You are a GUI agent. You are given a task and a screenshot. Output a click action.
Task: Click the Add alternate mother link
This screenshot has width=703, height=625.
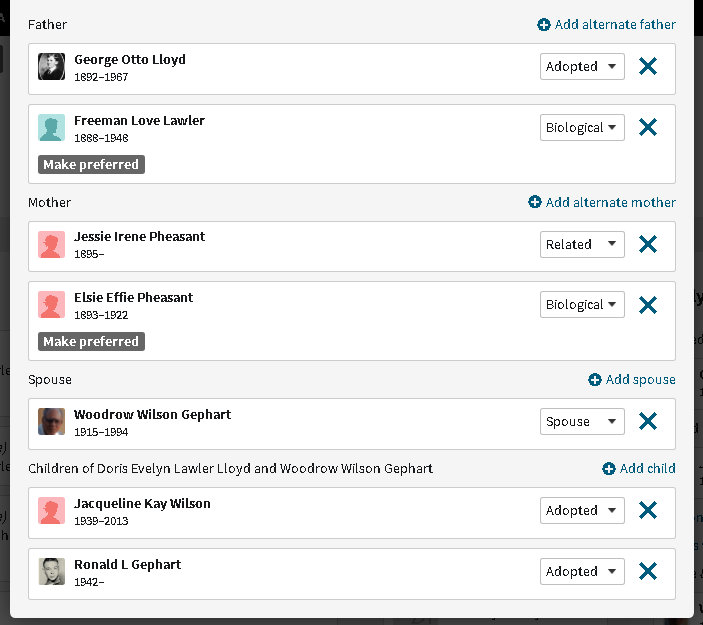602,202
